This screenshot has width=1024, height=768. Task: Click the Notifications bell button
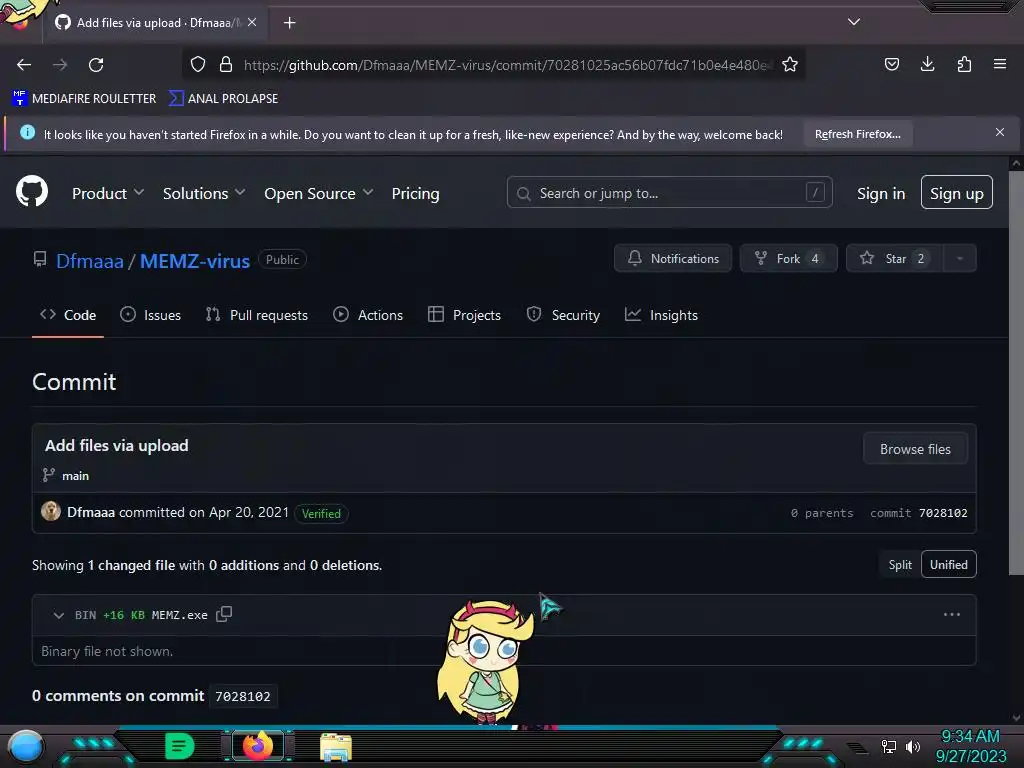pos(673,259)
